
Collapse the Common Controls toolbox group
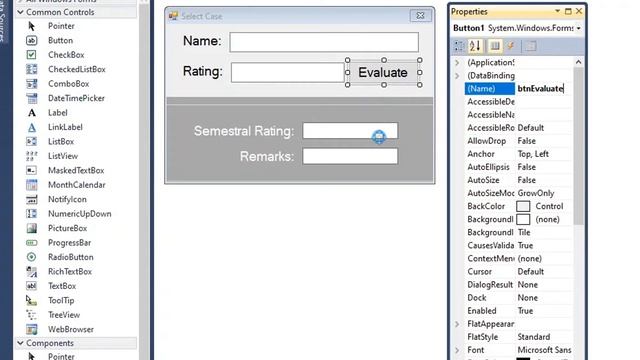click(x=20, y=12)
